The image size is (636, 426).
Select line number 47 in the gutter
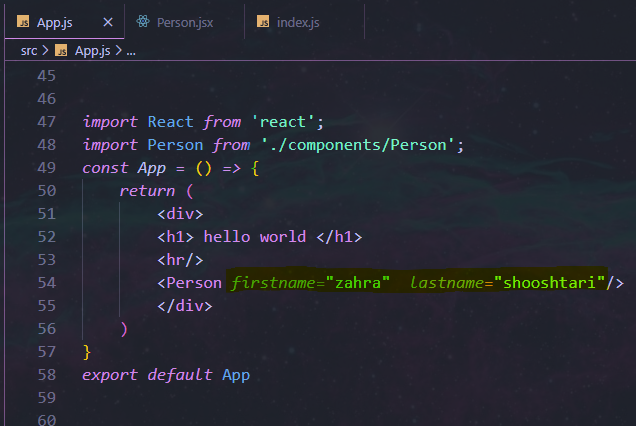(46, 122)
